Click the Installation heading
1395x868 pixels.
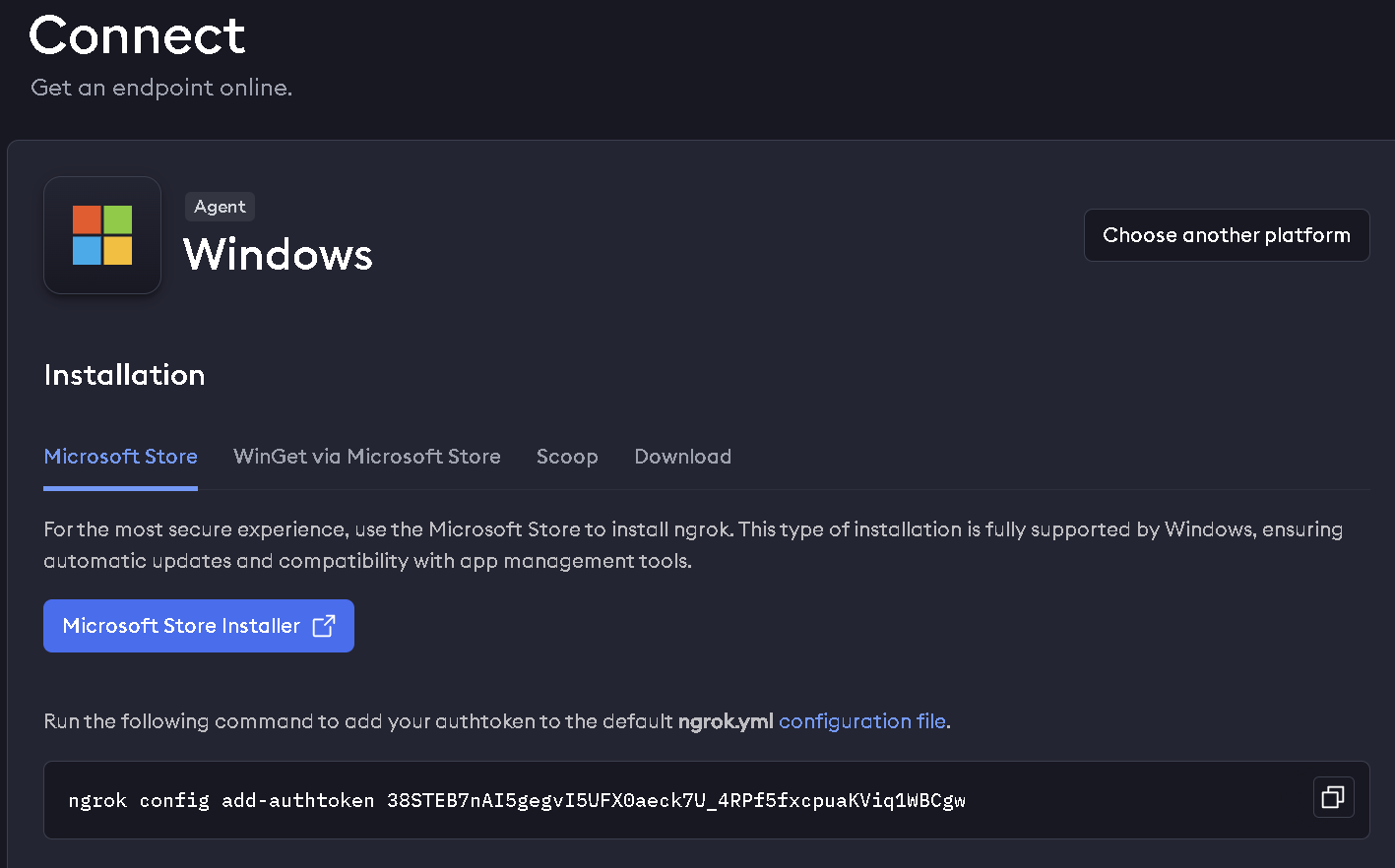125,375
